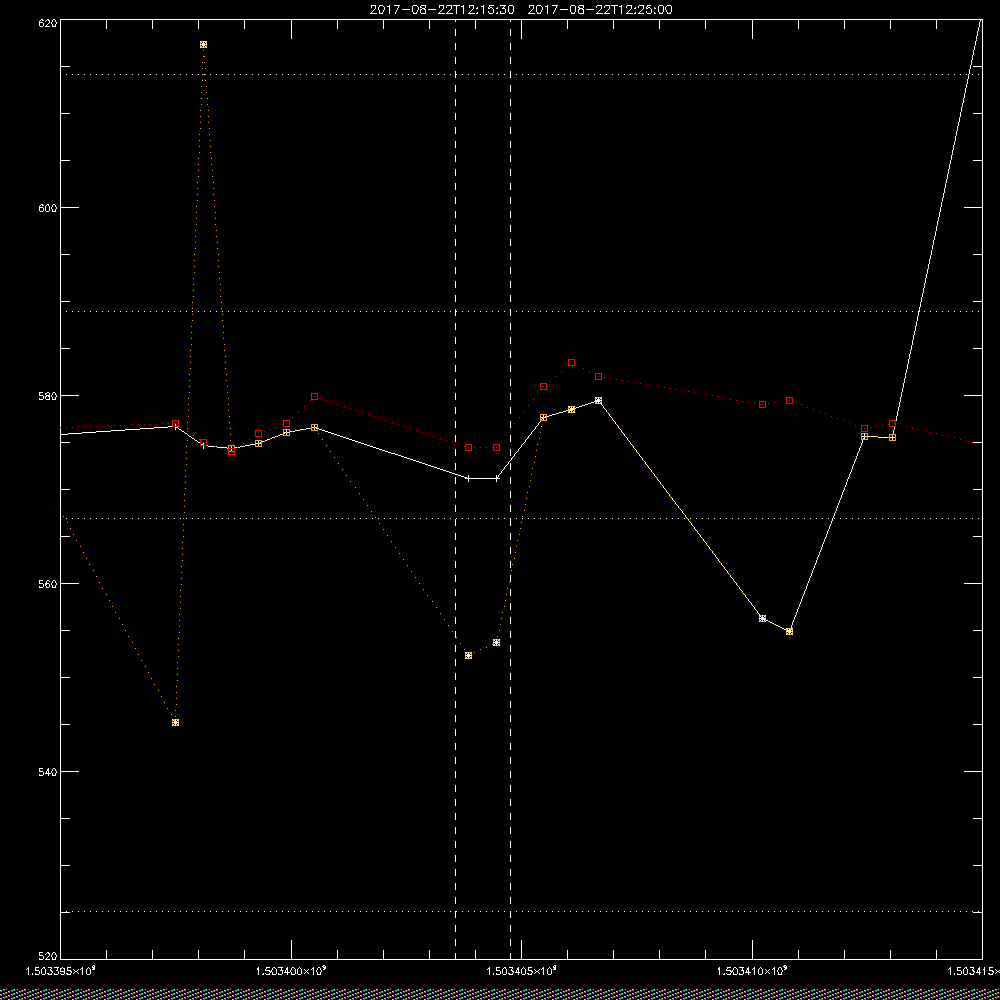Click the start timestamp 2017-08-22T12:15:30 in title
Screen dimensions: 1000x1000
pyautogui.click(x=442, y=10)
